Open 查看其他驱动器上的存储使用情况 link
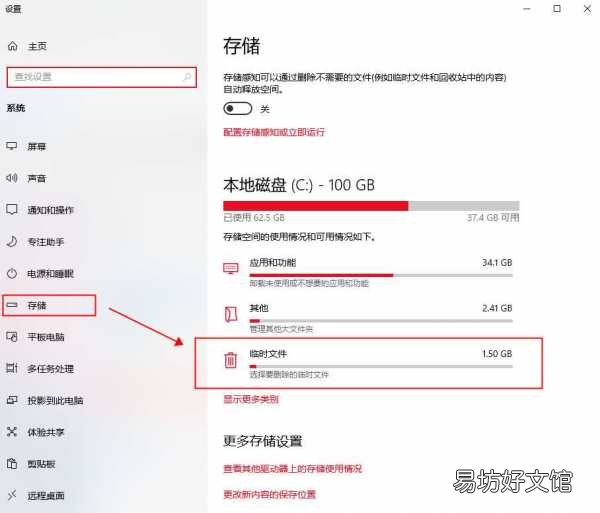600x513 pixels. (293, 469)
